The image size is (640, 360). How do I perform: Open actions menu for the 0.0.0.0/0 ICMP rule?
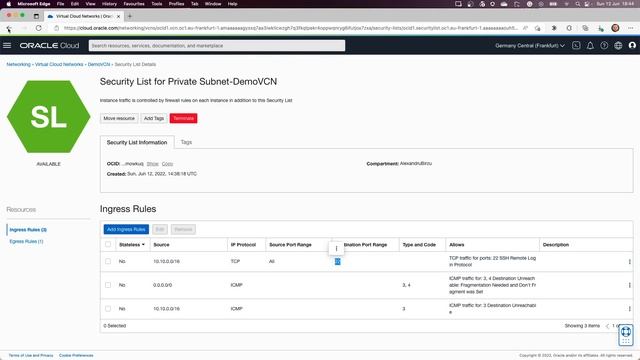coord(629,285)
